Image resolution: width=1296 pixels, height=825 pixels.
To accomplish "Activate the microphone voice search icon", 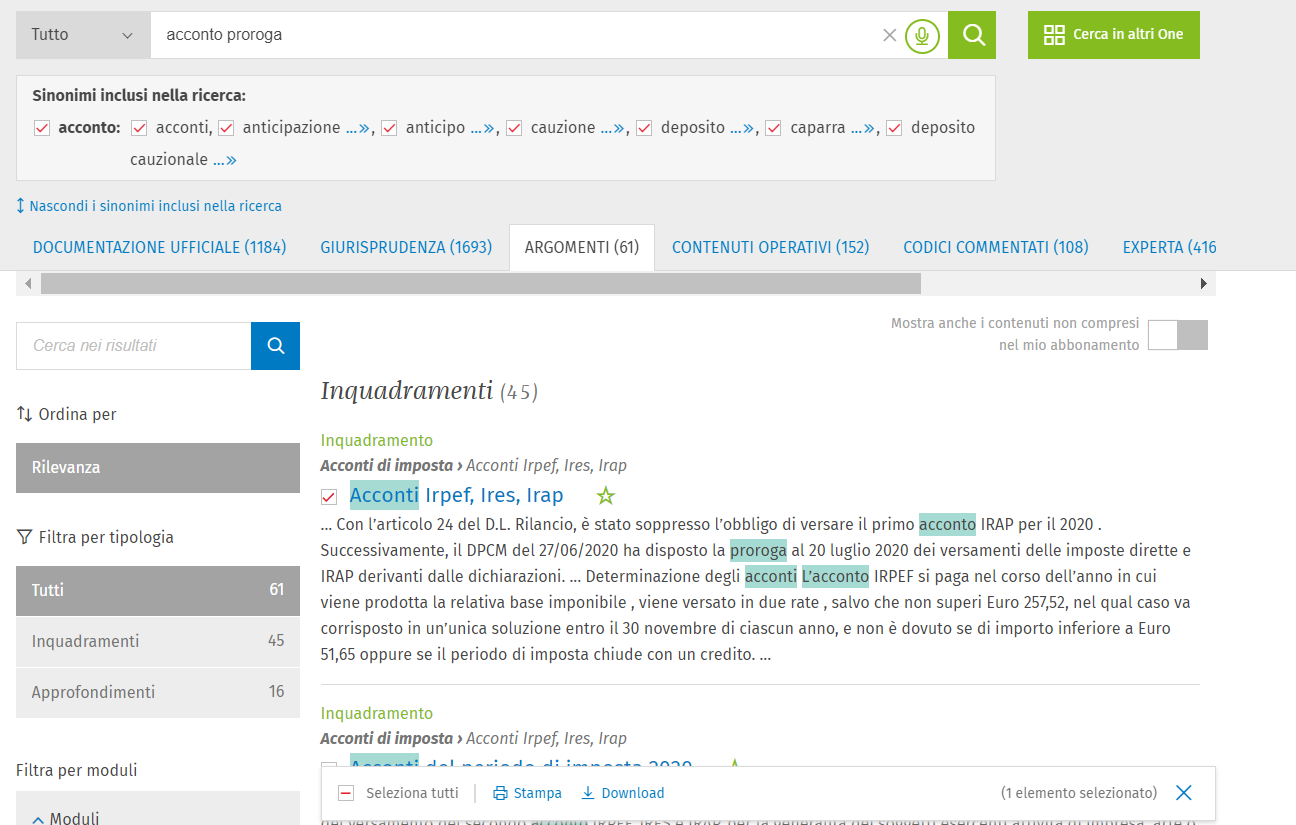I will coord(922,36).
